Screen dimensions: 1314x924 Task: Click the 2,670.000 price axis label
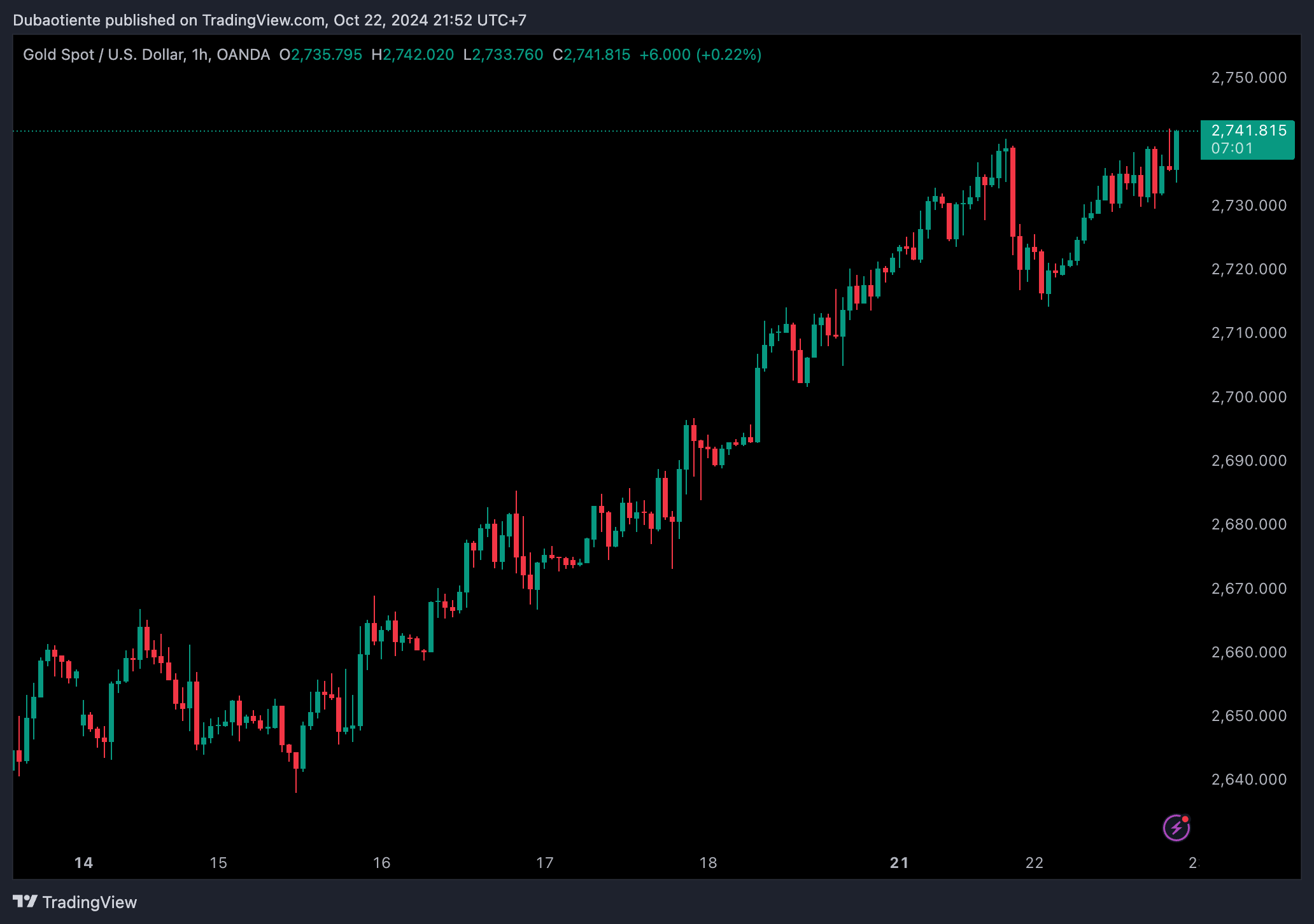point(1248,589)
